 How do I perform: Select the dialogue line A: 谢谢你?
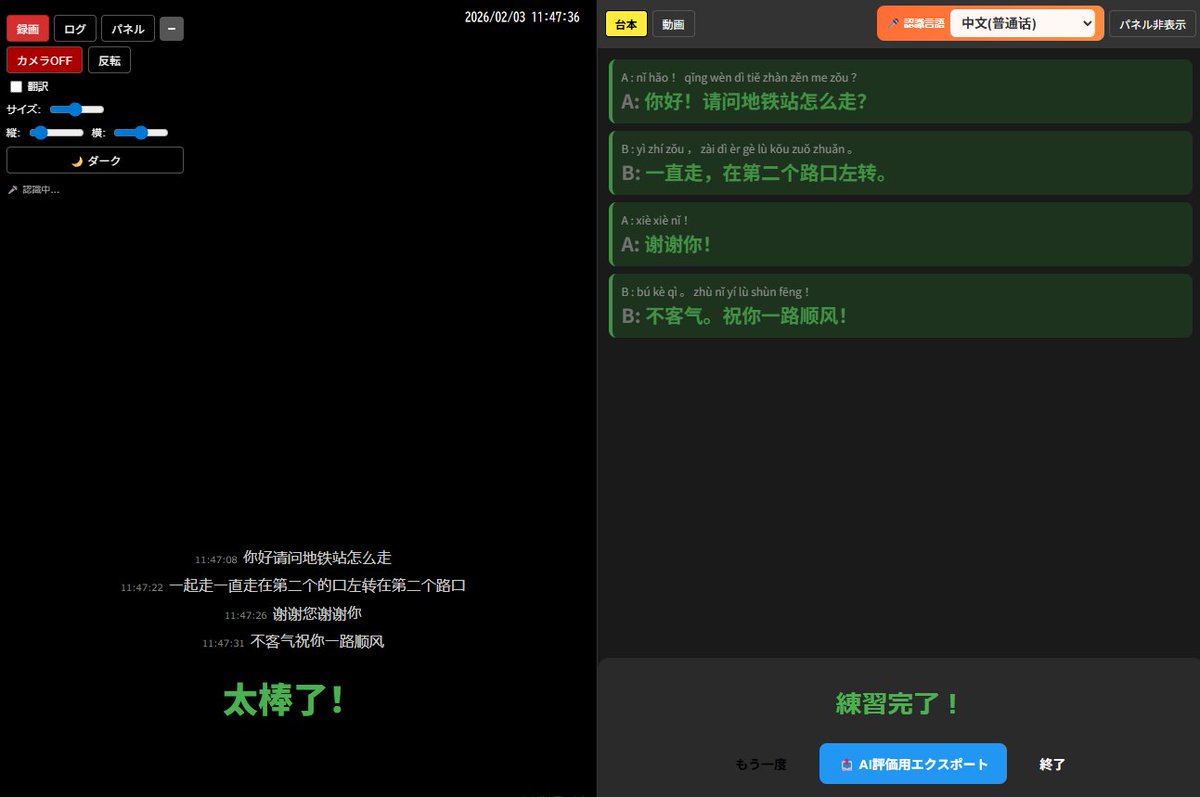[x=898, y=234]
